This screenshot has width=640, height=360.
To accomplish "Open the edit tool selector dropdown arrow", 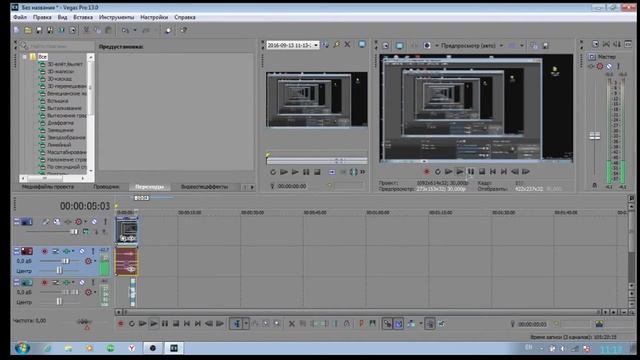I will coord(246,324).
